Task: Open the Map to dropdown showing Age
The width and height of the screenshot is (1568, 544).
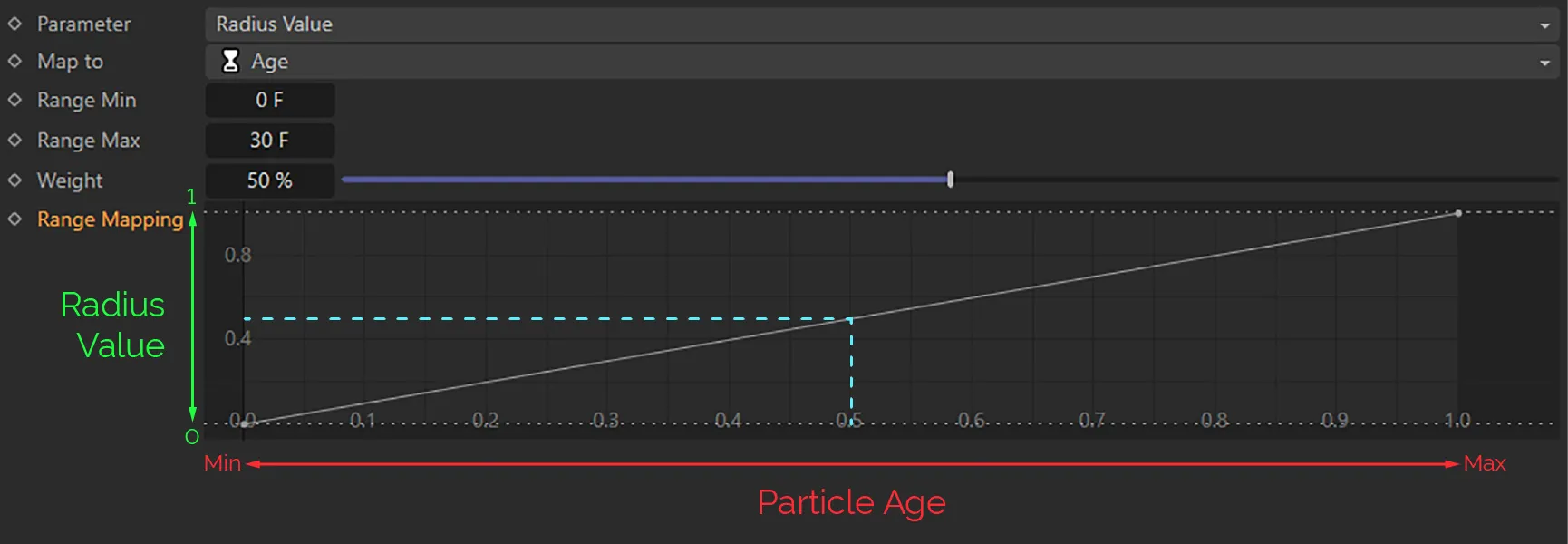Action: pyautogui.click(x=882, y=62)
